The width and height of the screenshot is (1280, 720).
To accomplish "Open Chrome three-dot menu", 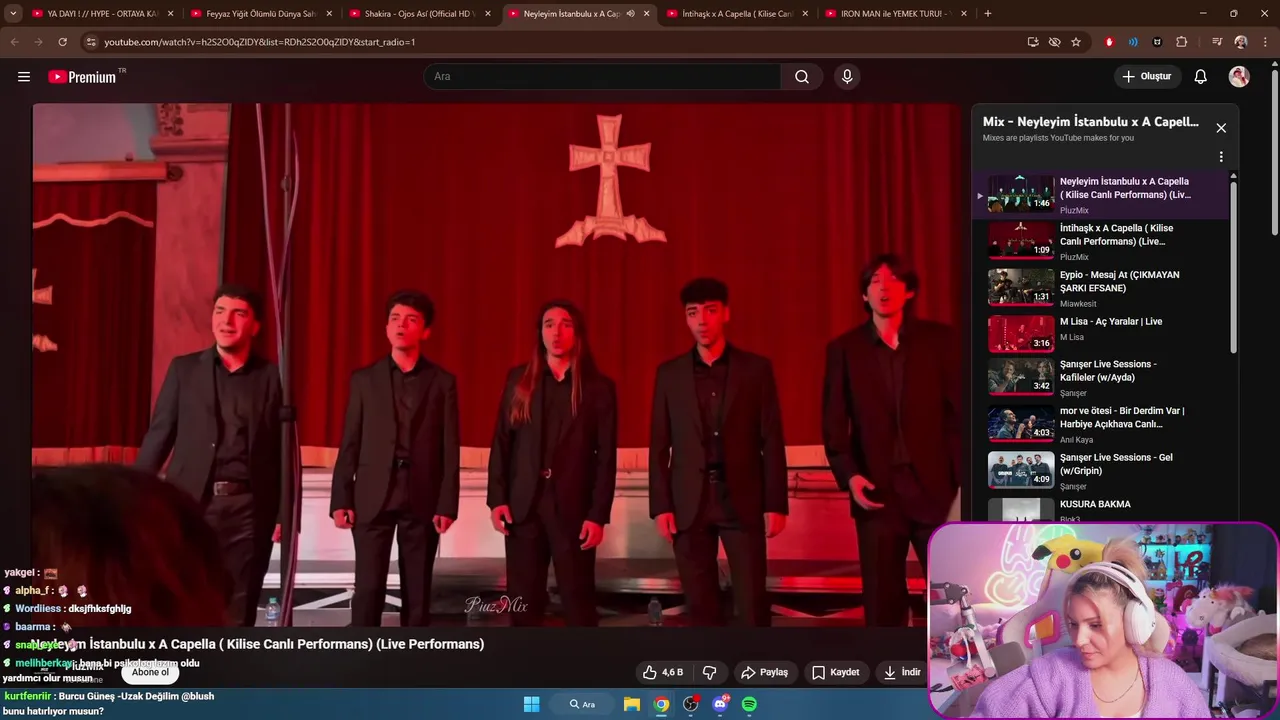I will tap(1265, 42).
